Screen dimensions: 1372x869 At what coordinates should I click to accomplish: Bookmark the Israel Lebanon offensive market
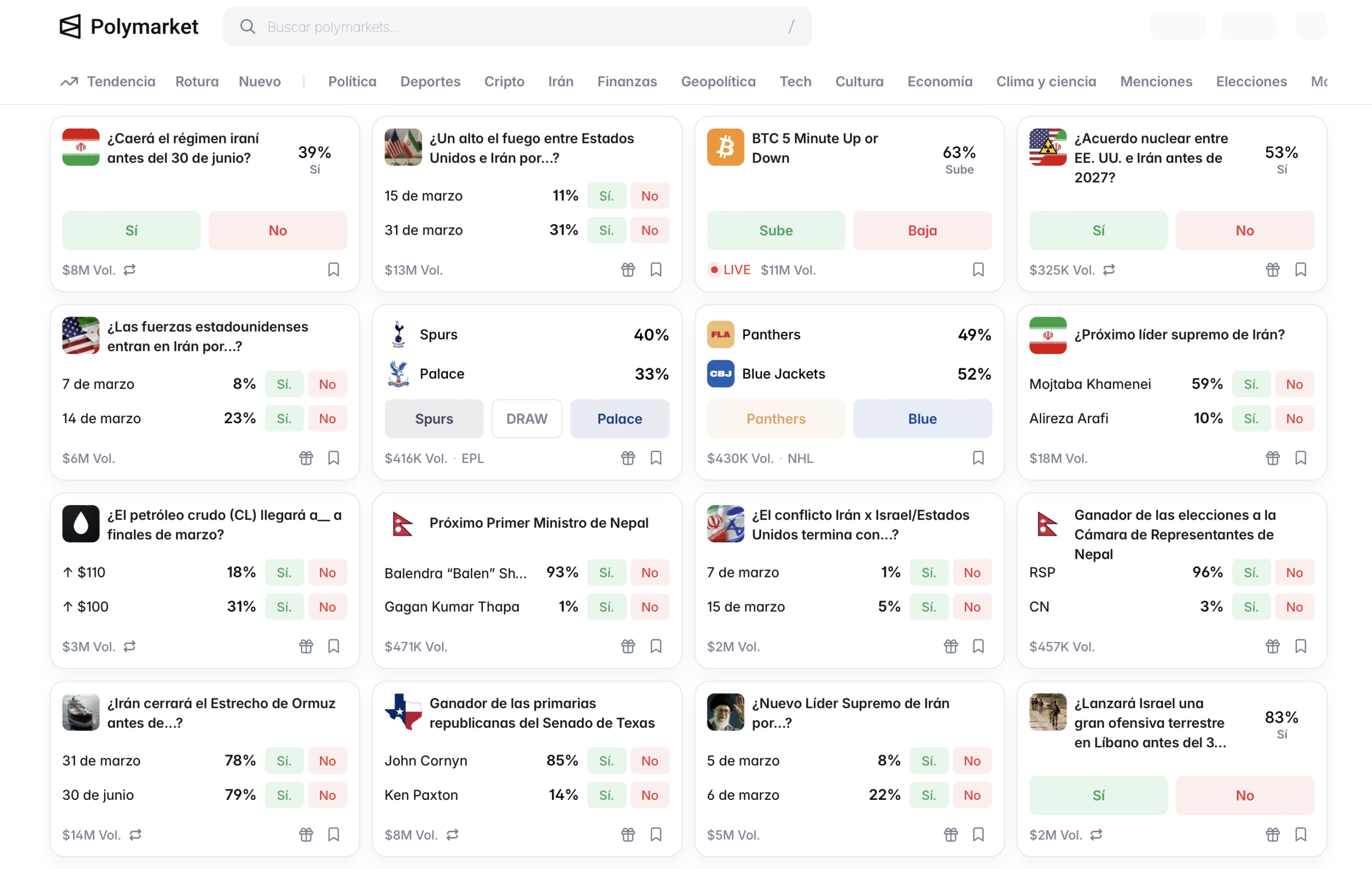(x=1300, y=835)
